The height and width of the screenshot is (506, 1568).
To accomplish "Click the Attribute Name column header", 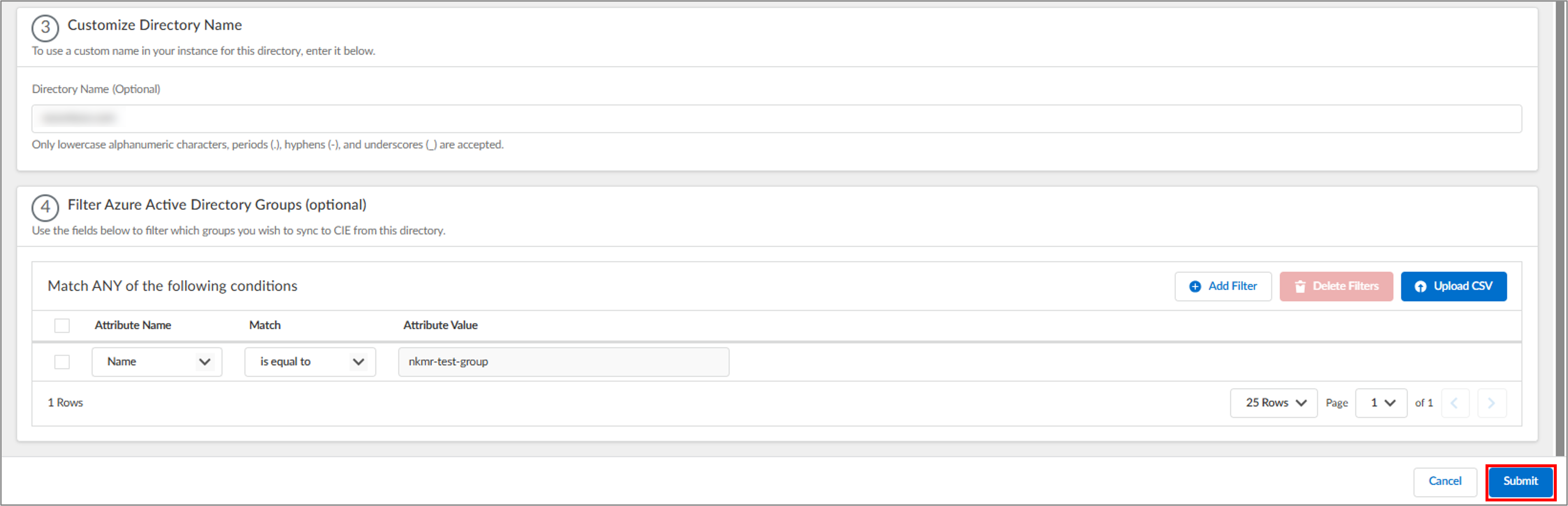I will click(133, 325).
